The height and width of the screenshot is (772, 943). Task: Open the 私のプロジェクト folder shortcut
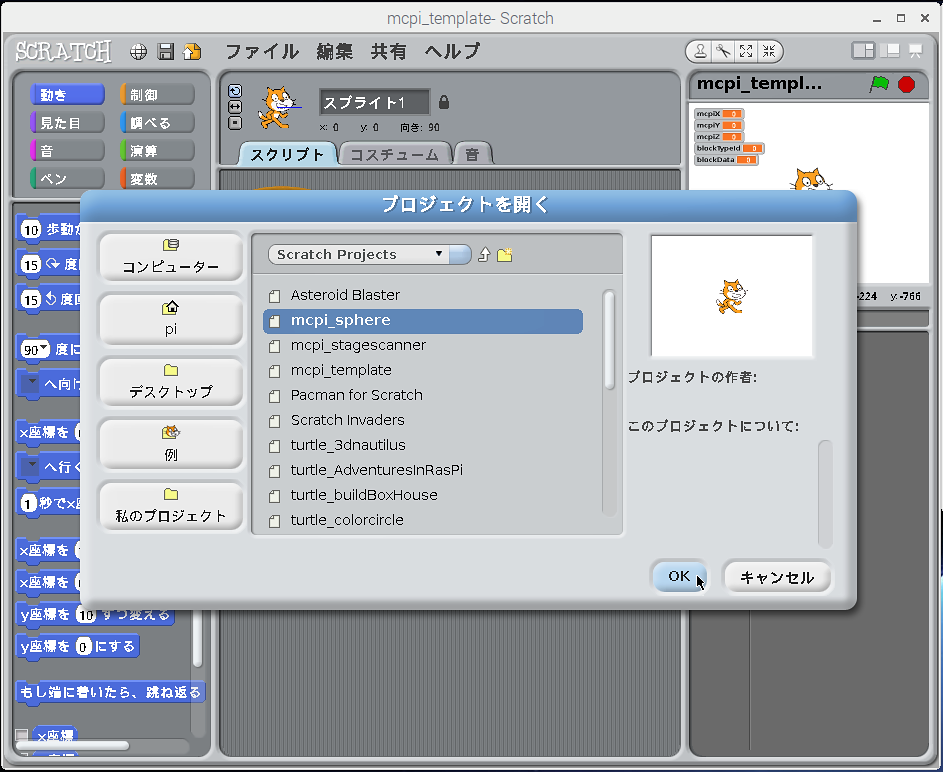pos(171,506)
